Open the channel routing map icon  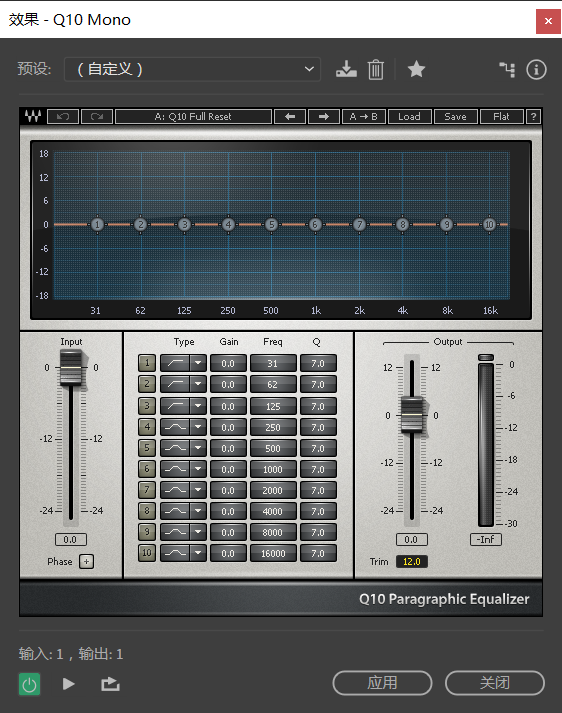507,70
